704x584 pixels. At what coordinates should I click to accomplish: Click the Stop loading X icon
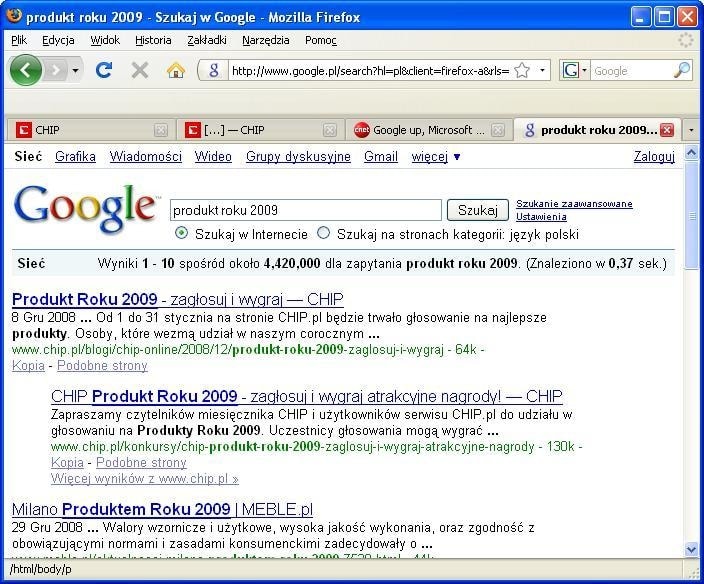click(140, 70)
